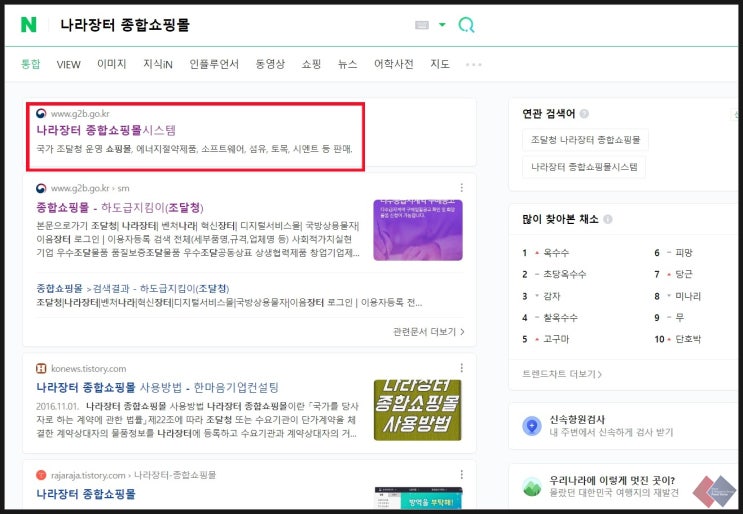Show more tabs via the ellipsis

(x=473, y=64)
